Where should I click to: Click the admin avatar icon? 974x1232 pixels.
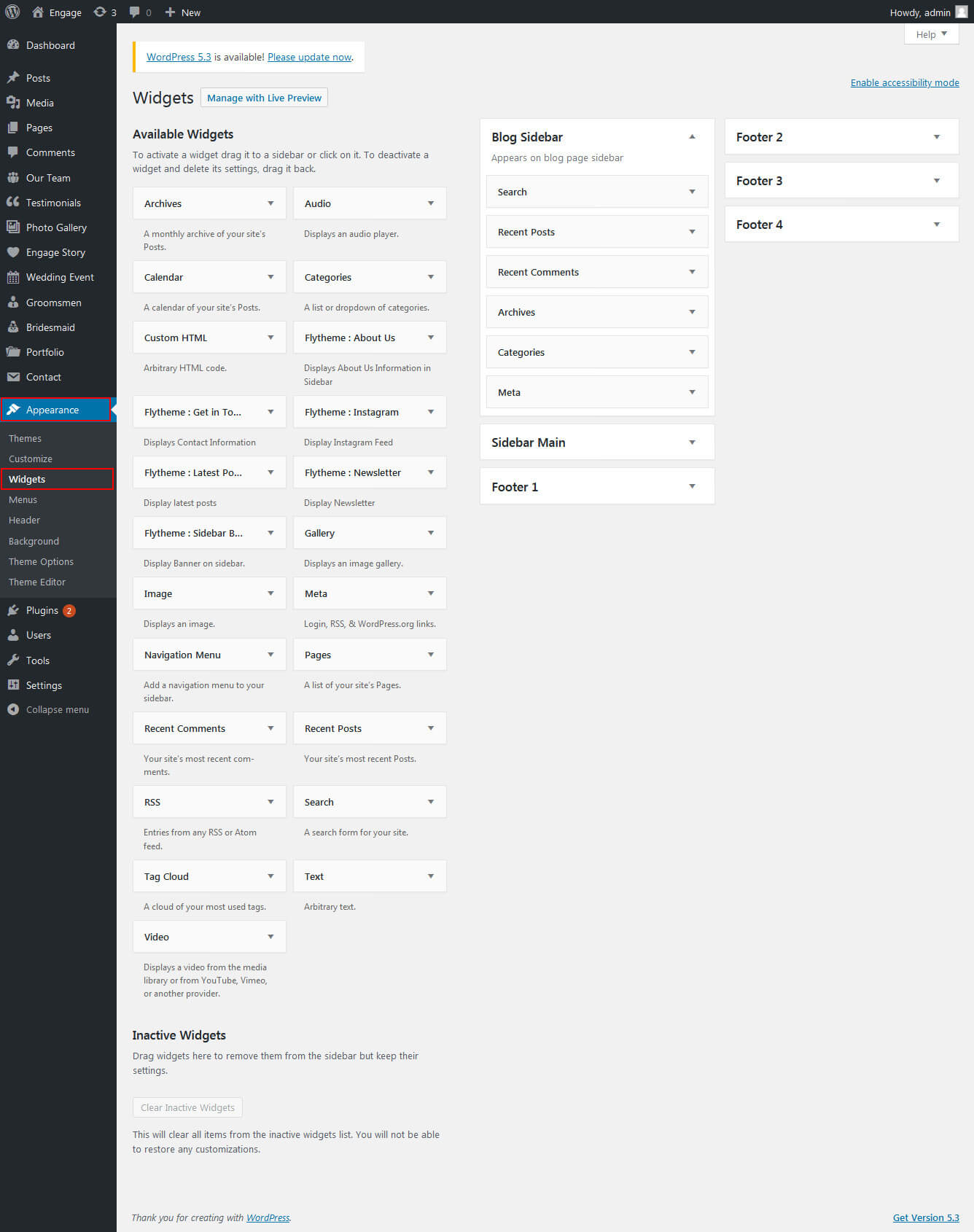coord(962,12)
